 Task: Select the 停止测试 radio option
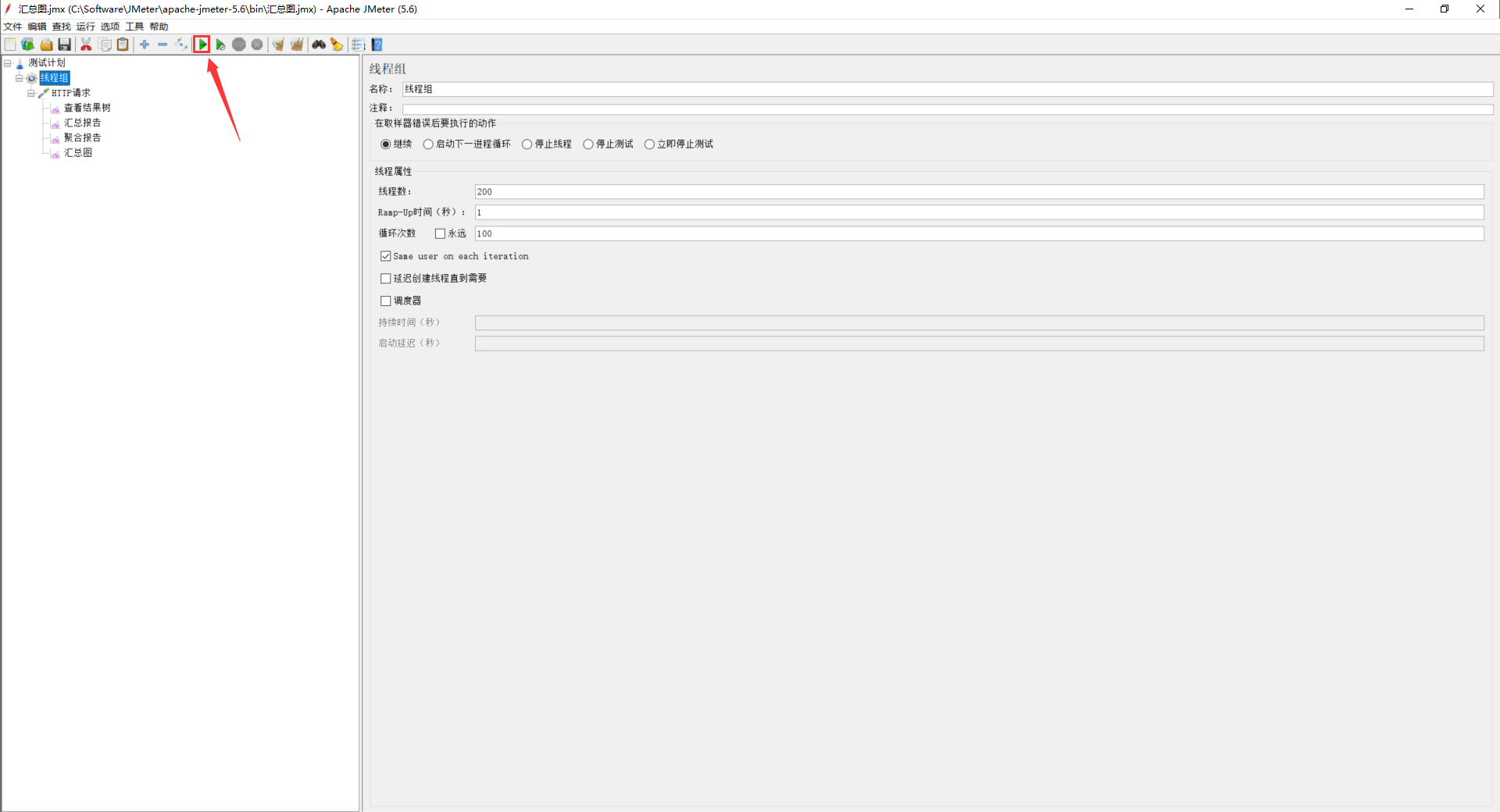point(588,144)
